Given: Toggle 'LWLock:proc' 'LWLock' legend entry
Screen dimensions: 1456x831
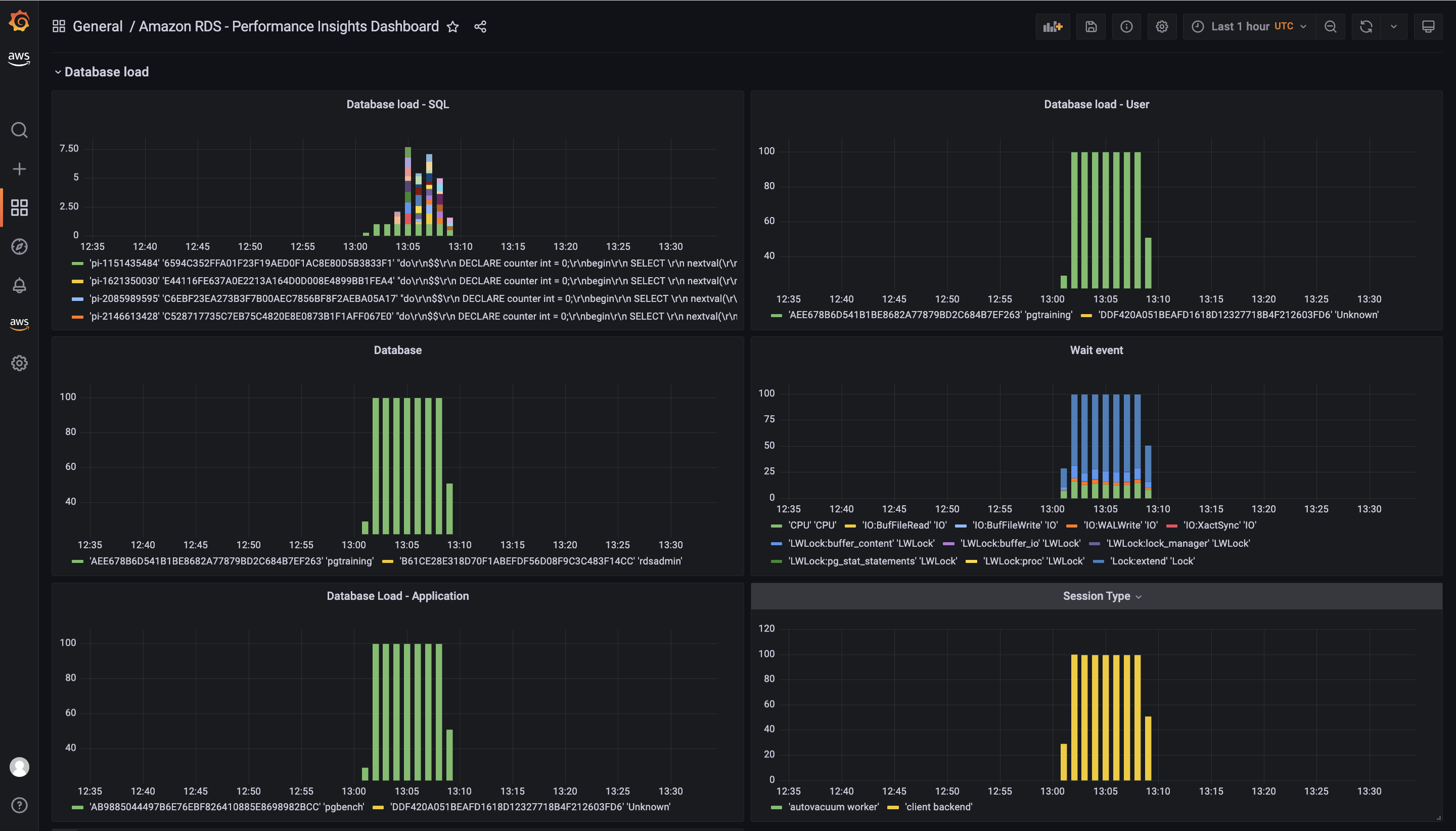Looking at the screenshot, I should 1033,561.
